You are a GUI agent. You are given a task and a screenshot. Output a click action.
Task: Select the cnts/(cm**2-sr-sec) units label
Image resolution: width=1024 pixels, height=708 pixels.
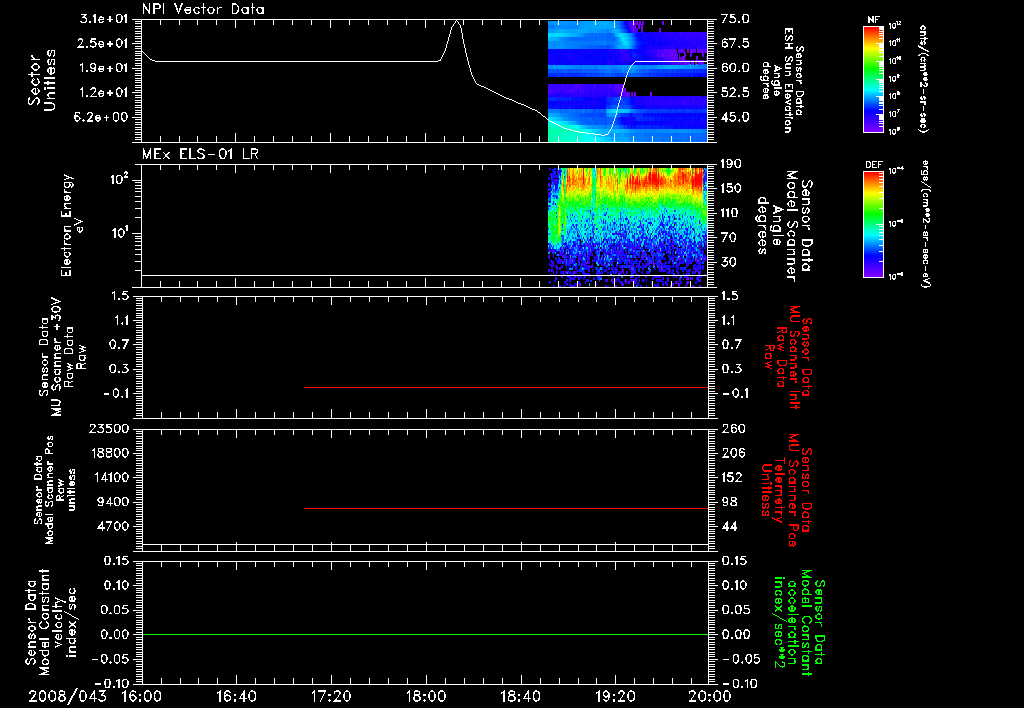(923, 78)
